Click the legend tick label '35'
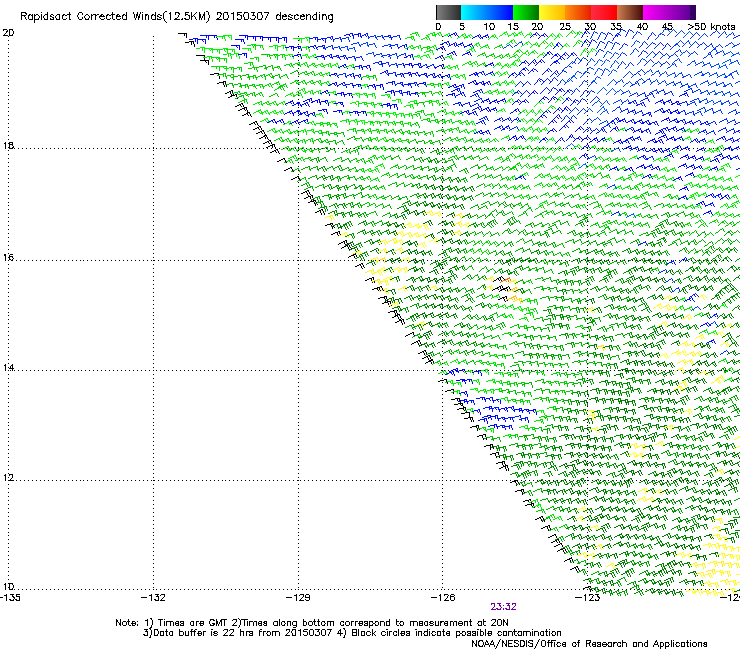The height and width of the screenshot is (650, 740). 616,27
